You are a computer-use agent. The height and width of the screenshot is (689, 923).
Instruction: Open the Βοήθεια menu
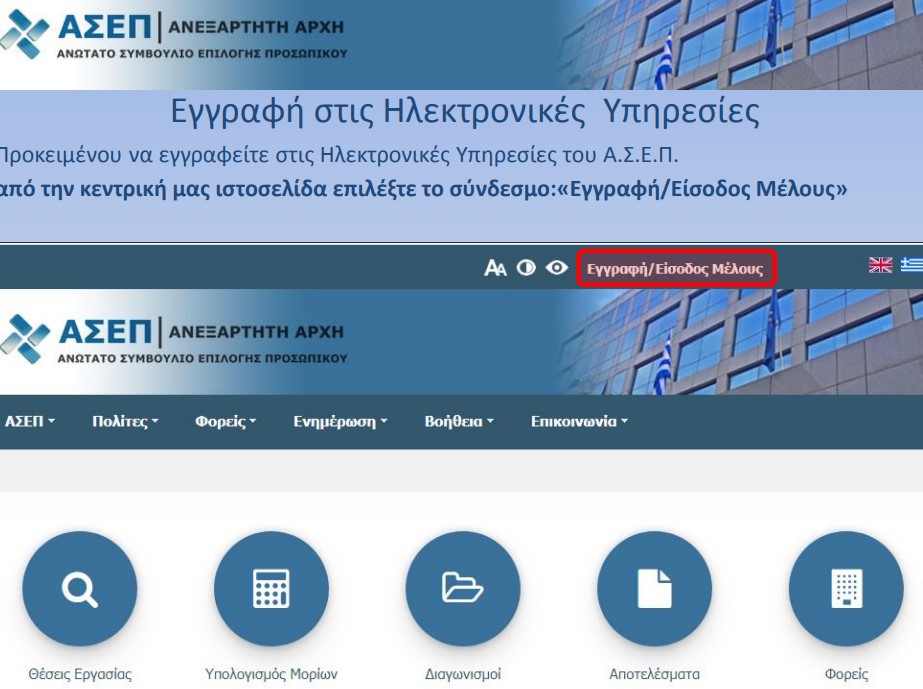point(459,422)
